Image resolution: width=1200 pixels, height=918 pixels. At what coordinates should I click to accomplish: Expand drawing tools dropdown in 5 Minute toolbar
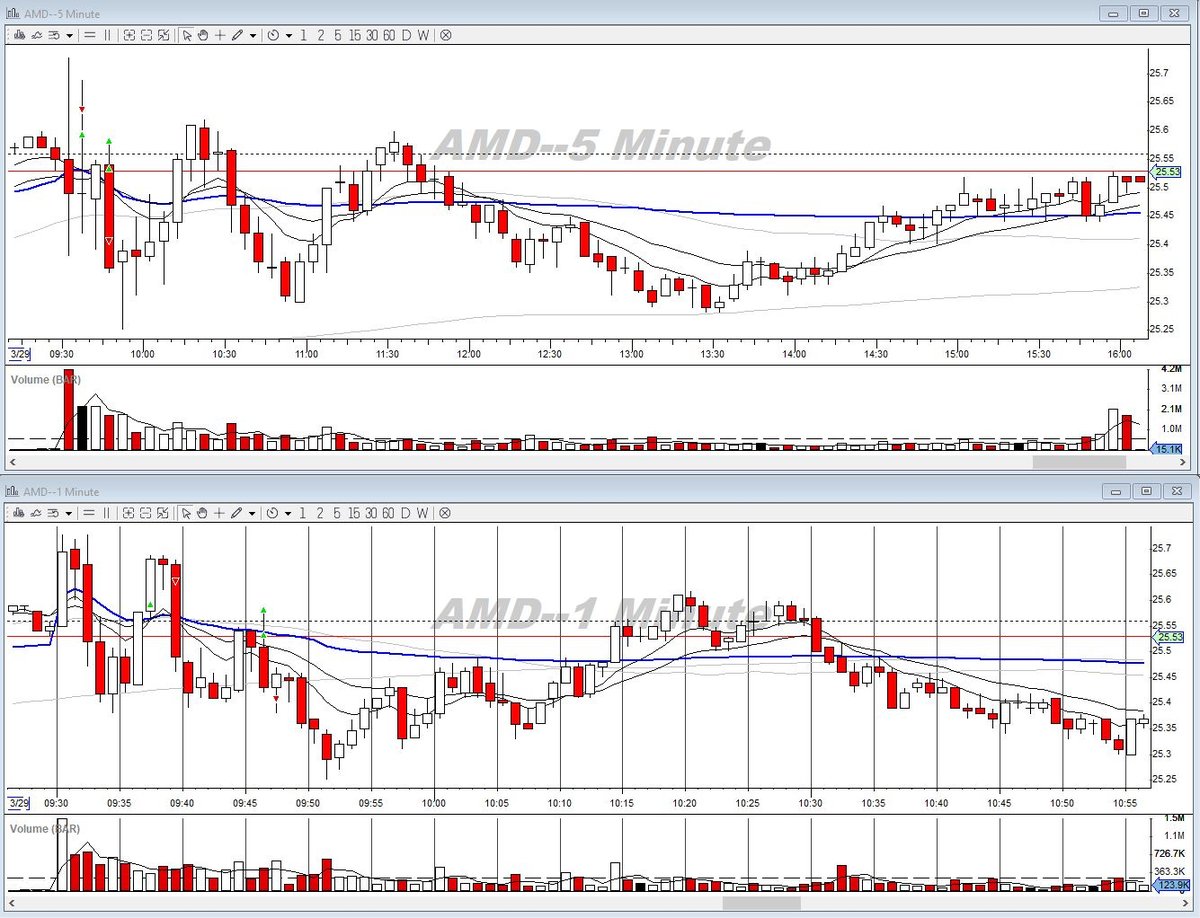(253, 35)
